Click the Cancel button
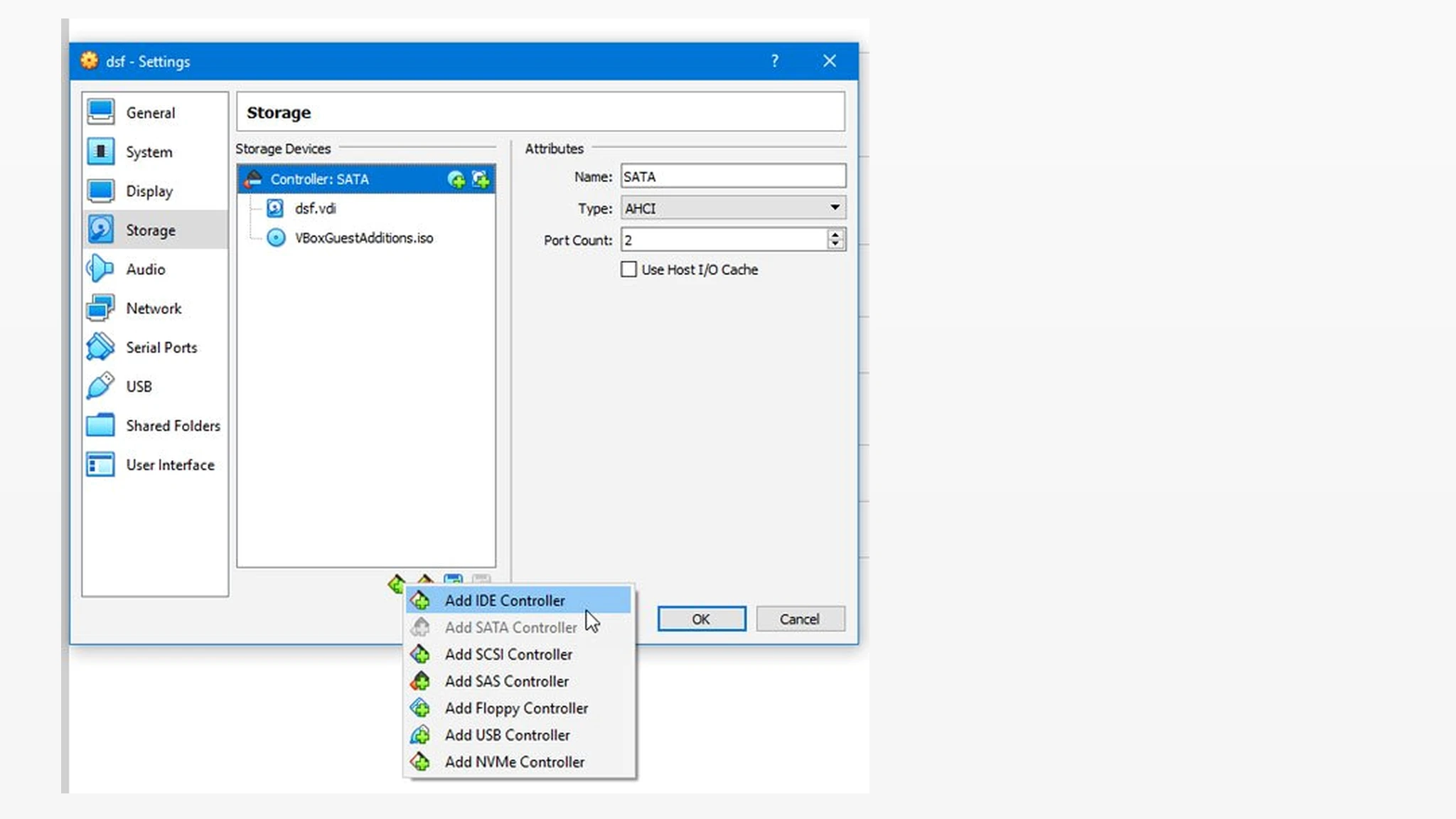The height and width of the screenshot is (819, 1456). pos(800,619)
